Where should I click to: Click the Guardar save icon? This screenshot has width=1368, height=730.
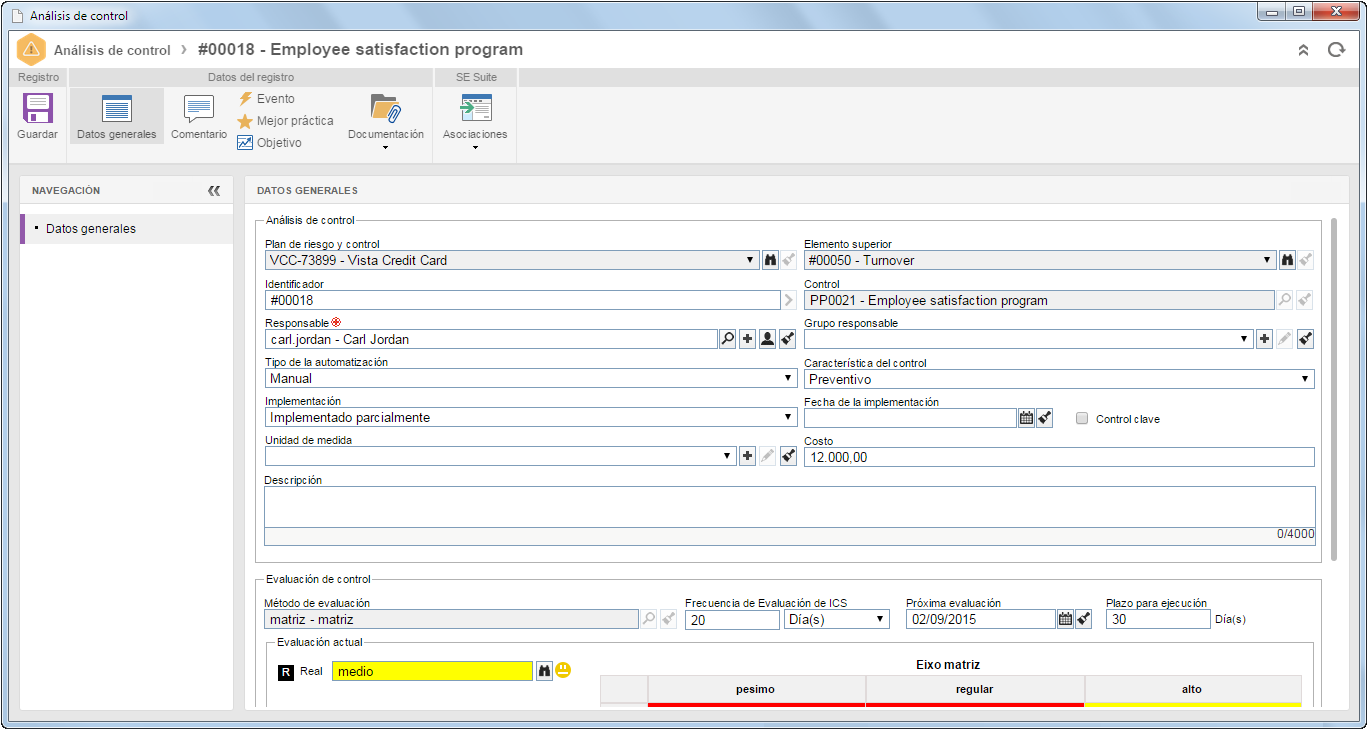coord(38,108)
